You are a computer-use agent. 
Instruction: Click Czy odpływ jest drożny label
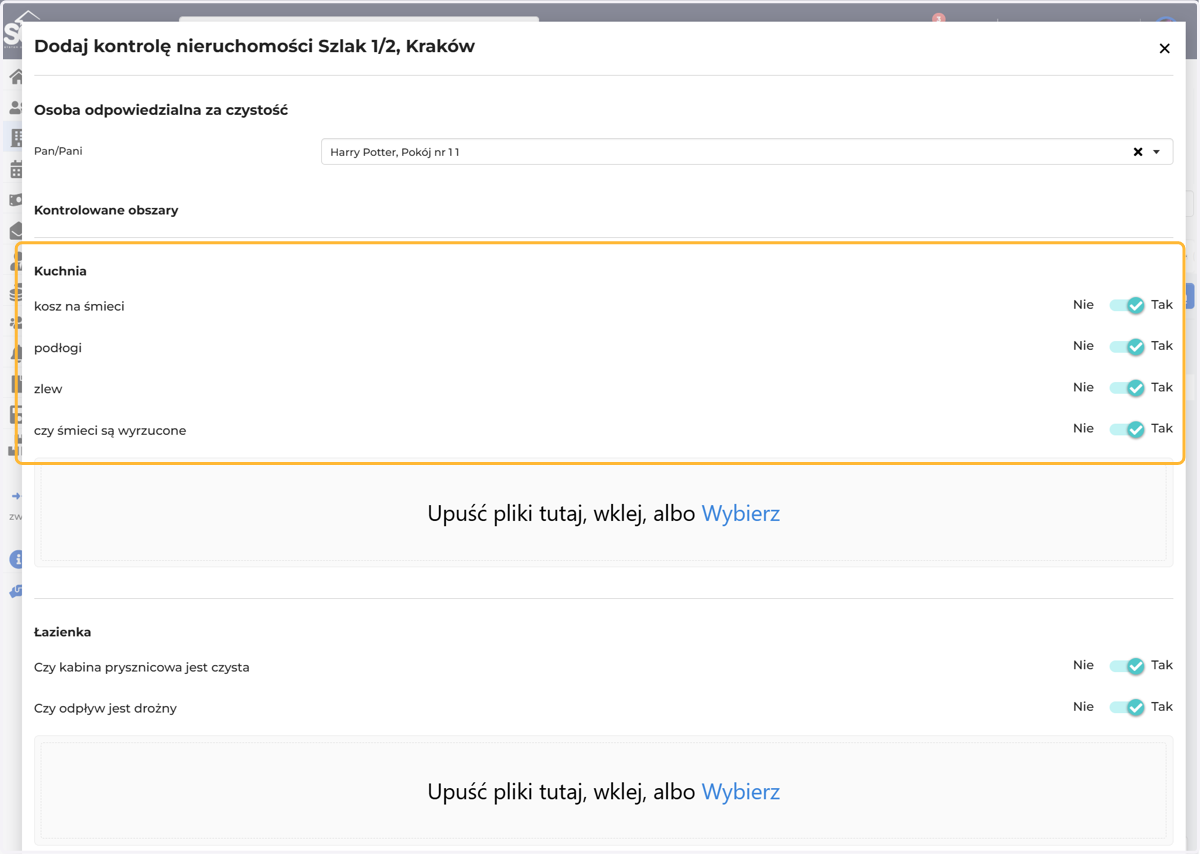coord(105,708)
